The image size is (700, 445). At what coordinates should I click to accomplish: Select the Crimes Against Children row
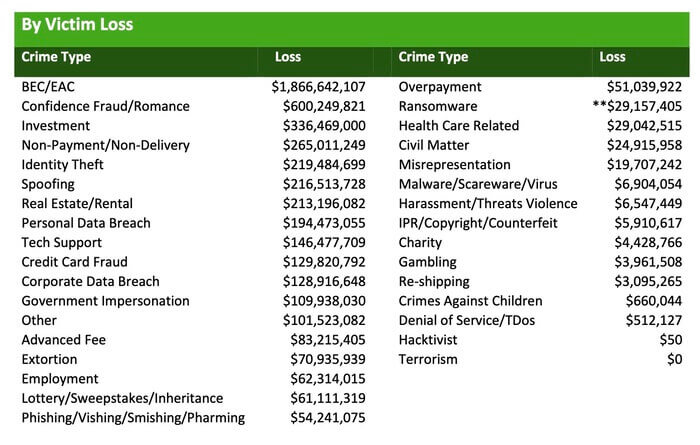coord(470,301)
